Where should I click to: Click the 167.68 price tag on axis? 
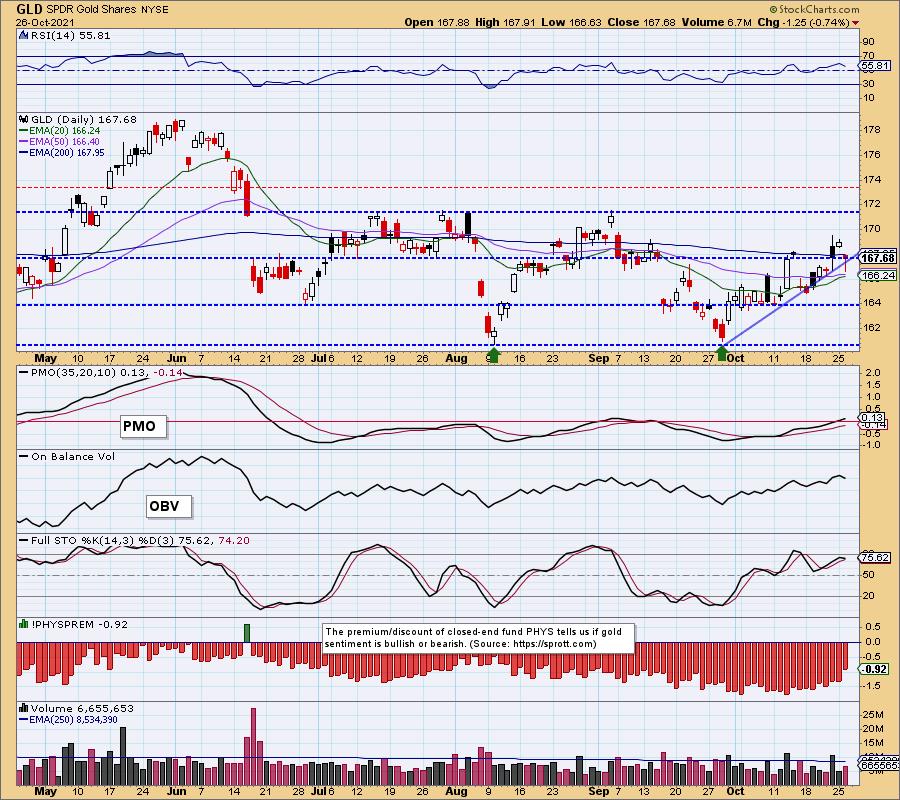(x=877, y=258)
